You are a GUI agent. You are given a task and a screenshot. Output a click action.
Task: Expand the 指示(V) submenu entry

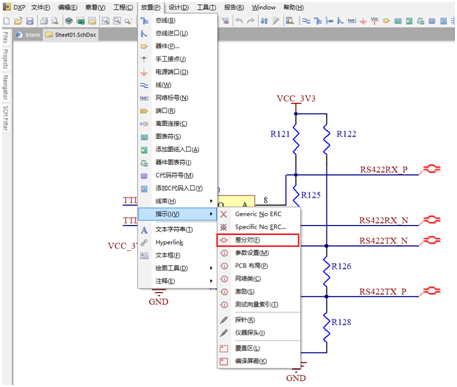(x=177, y=214)
